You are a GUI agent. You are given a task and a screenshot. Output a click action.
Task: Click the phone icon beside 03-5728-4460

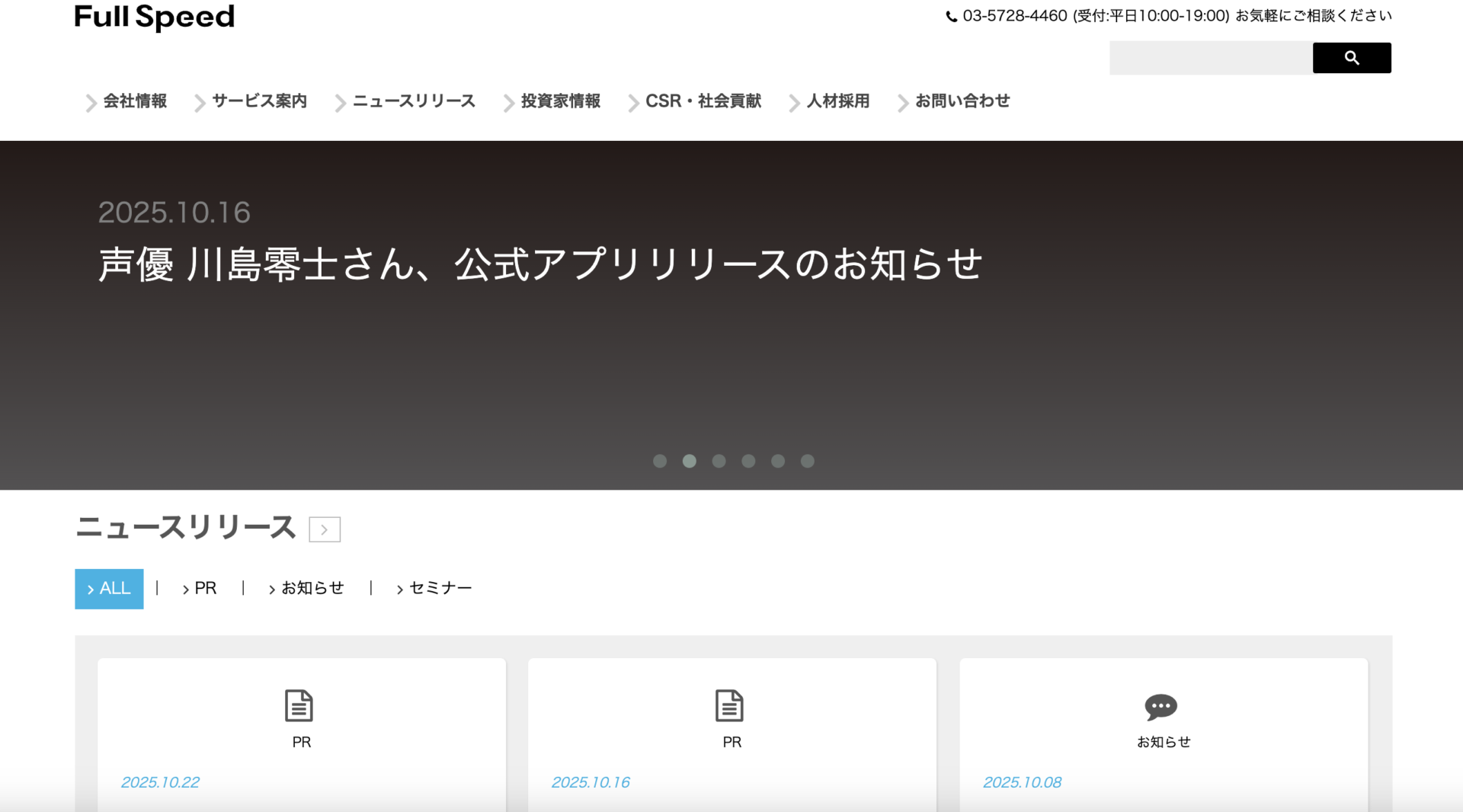click(x=951, y=16)
